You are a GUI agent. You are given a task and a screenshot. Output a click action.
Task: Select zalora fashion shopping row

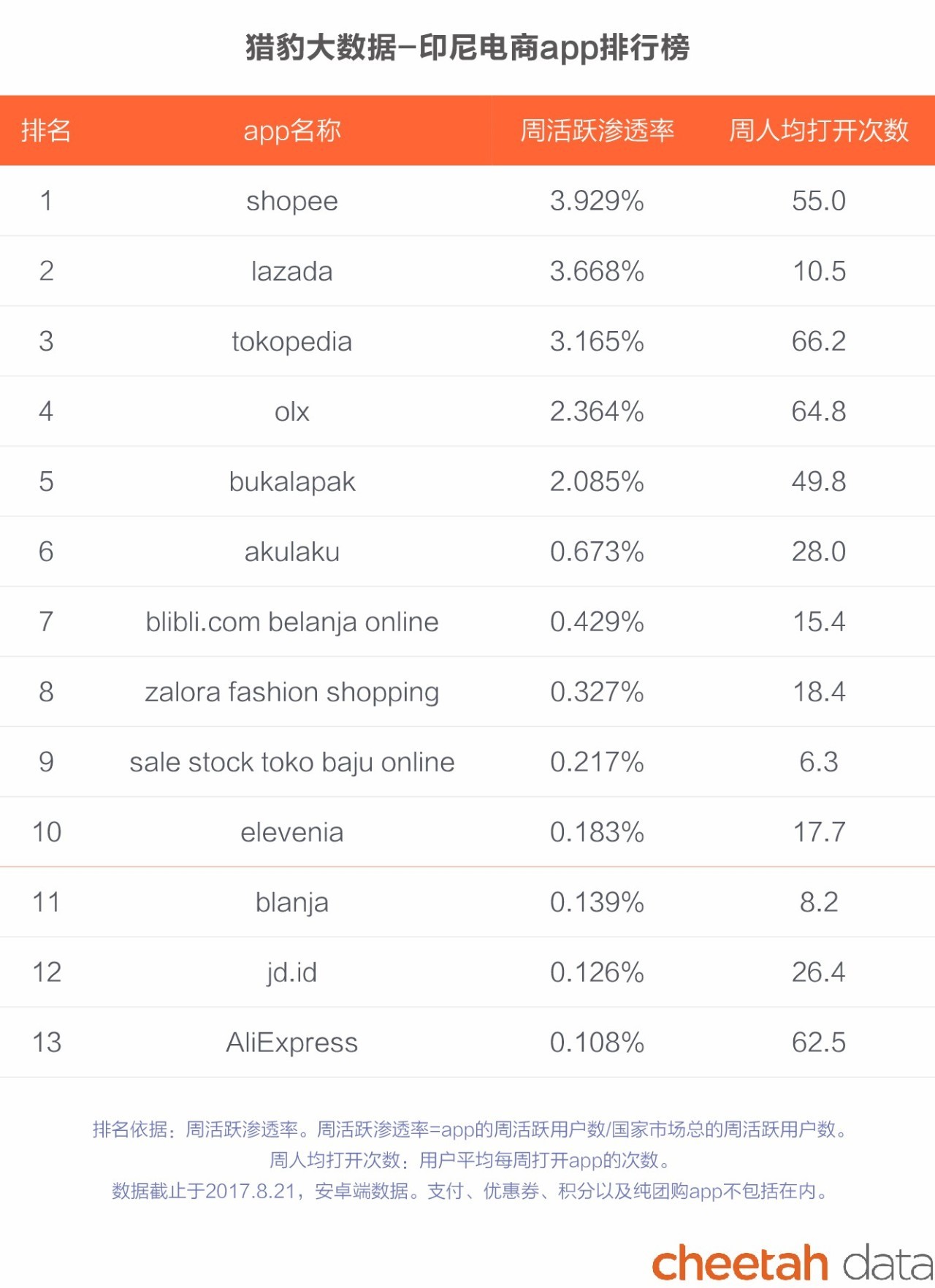click(x=292, y=692)
